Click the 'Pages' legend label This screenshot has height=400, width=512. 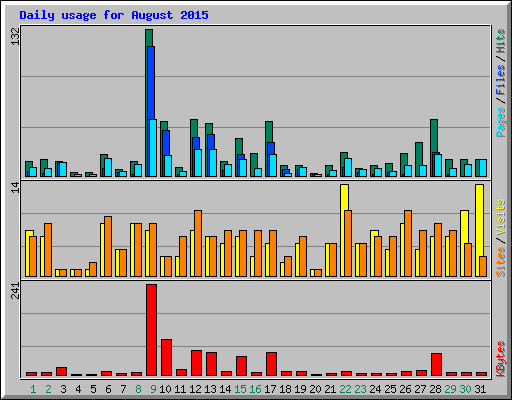[x=500, y=122]
